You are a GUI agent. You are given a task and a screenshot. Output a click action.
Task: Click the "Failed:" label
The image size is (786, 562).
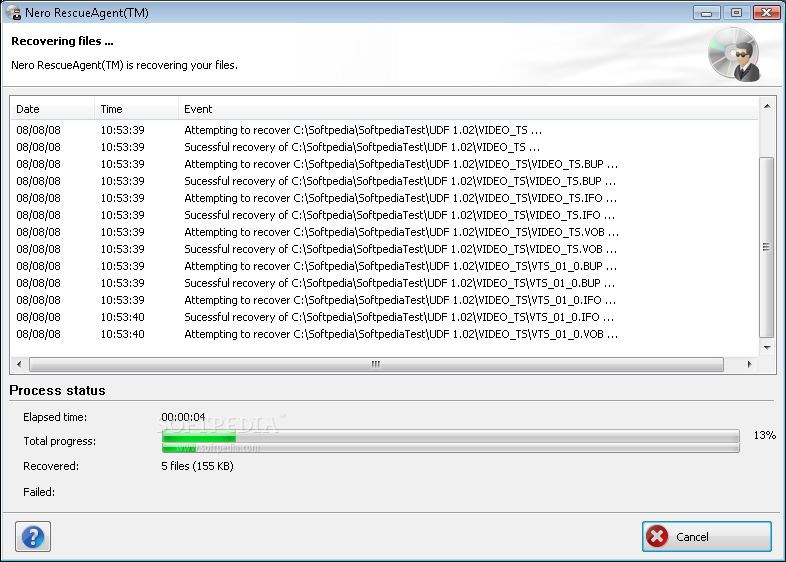tap(39, 492)
